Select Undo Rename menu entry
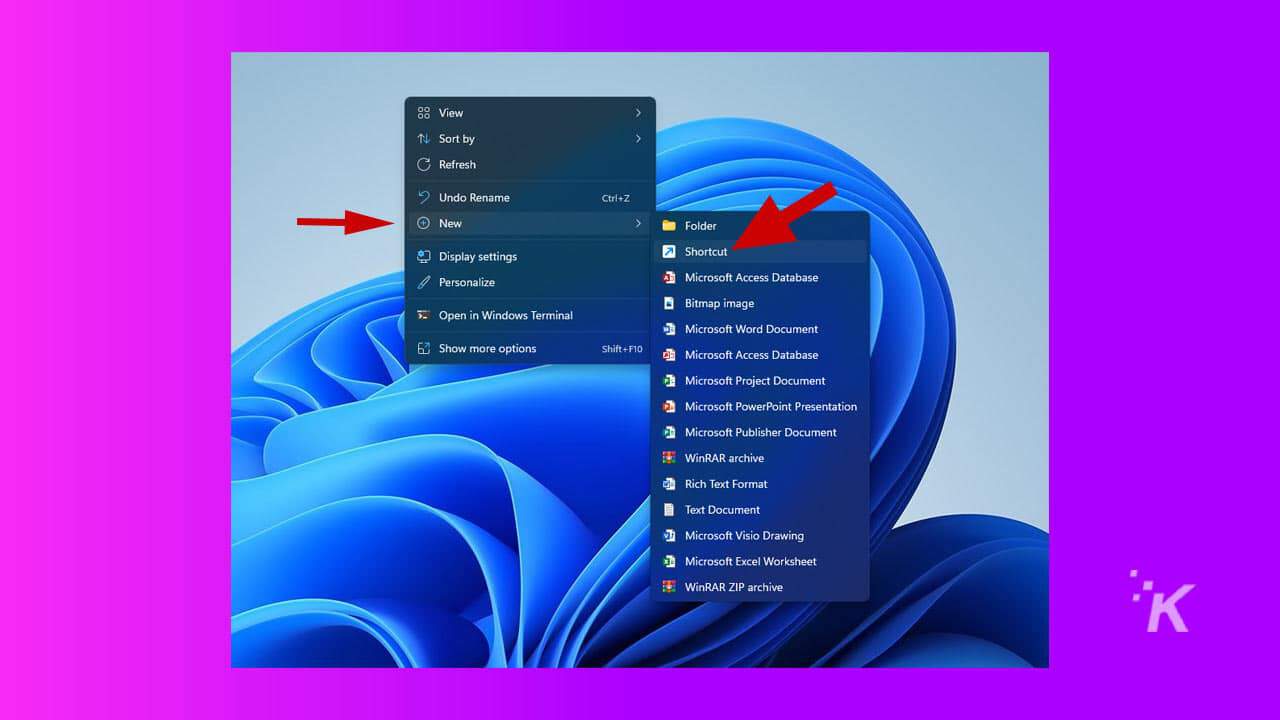 [530, 198]
